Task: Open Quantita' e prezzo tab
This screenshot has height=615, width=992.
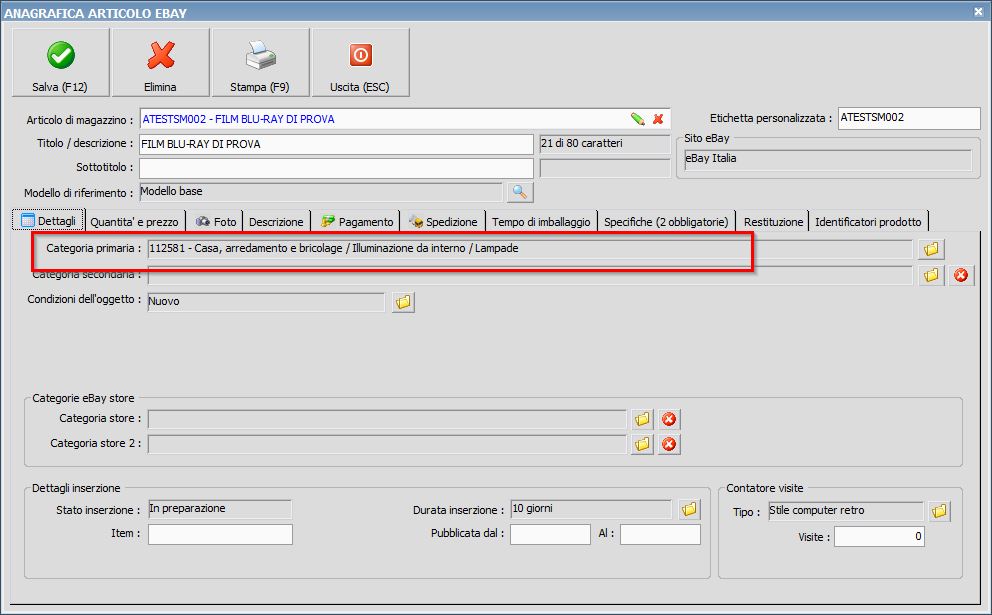Action: (x=135, y=221)
